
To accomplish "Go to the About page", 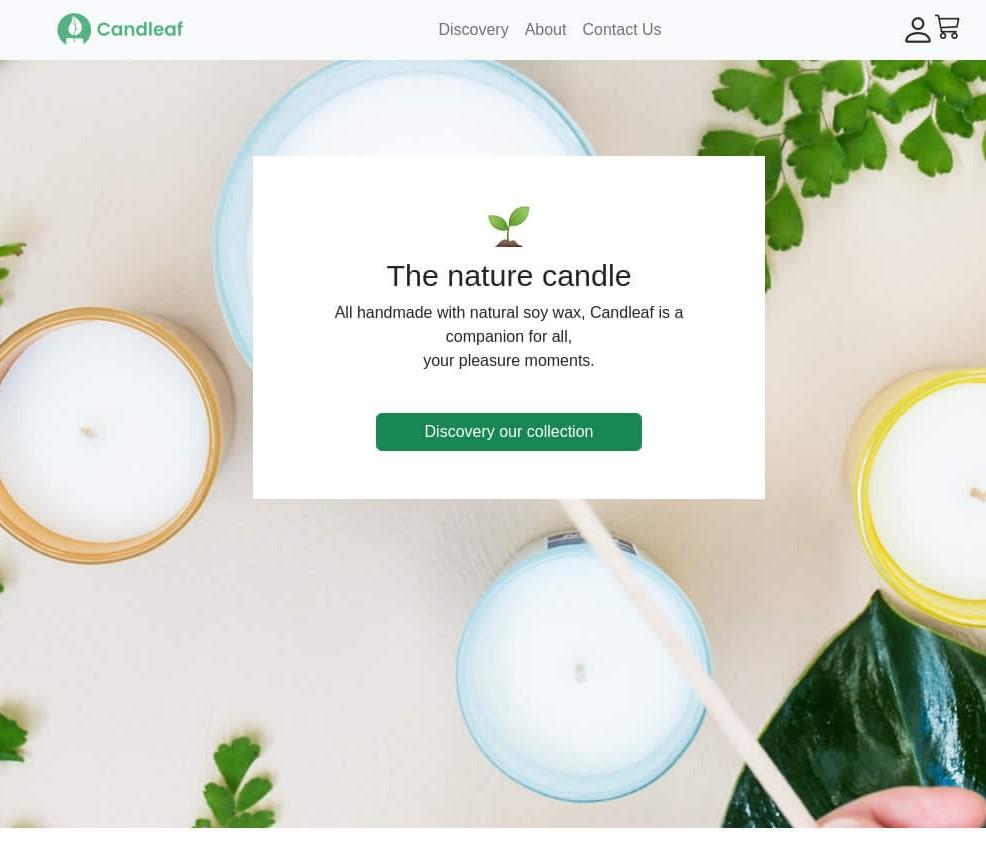I will pyautogui.click(x=545, y=30).
